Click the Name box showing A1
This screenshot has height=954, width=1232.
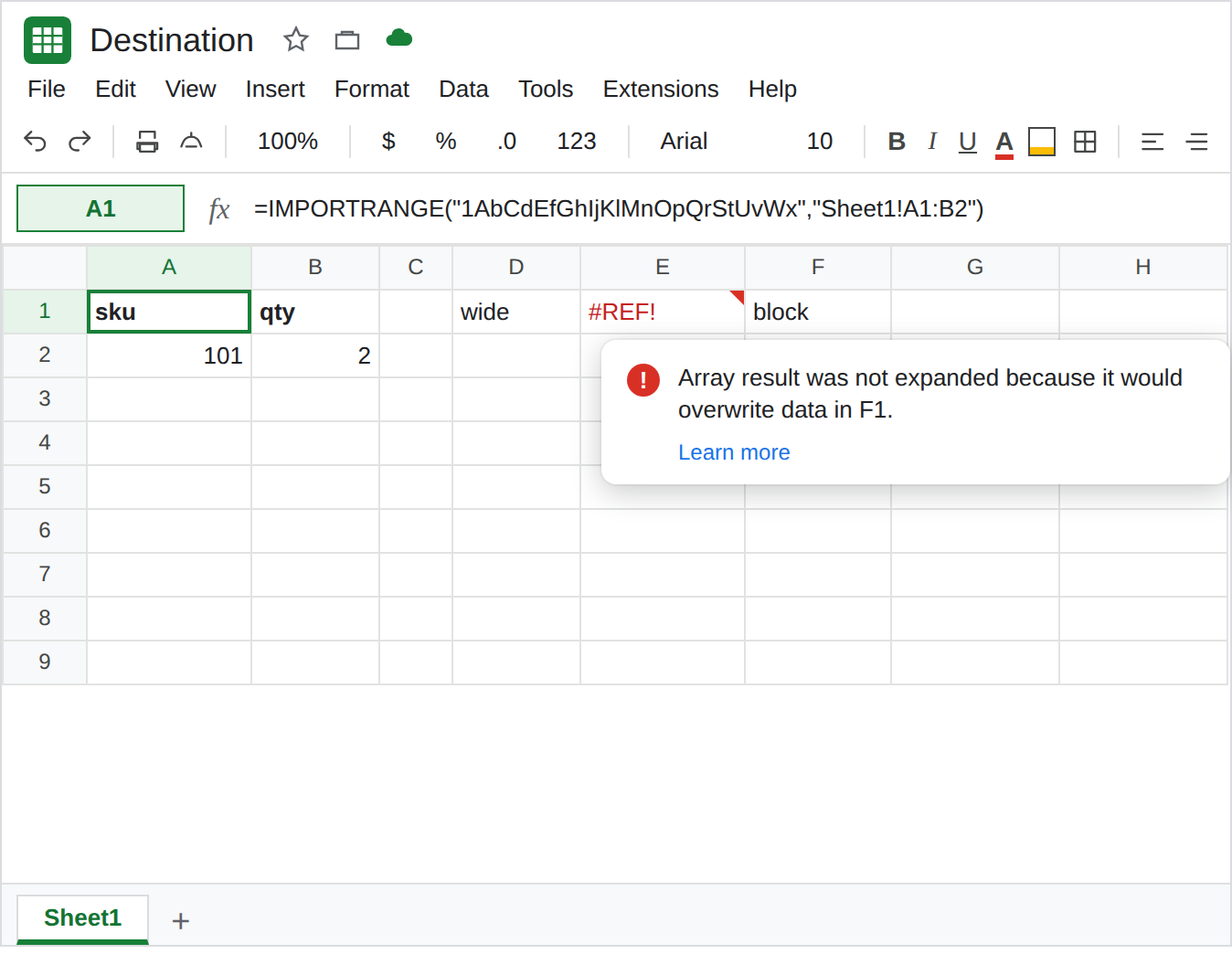(101, 208)
